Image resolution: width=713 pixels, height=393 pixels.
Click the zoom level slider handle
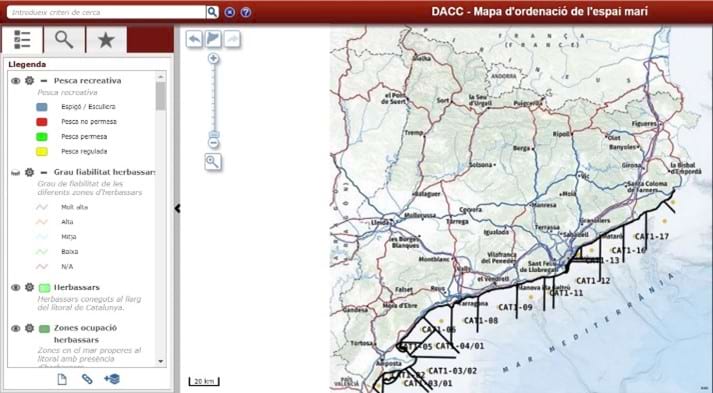coord(214,134)
